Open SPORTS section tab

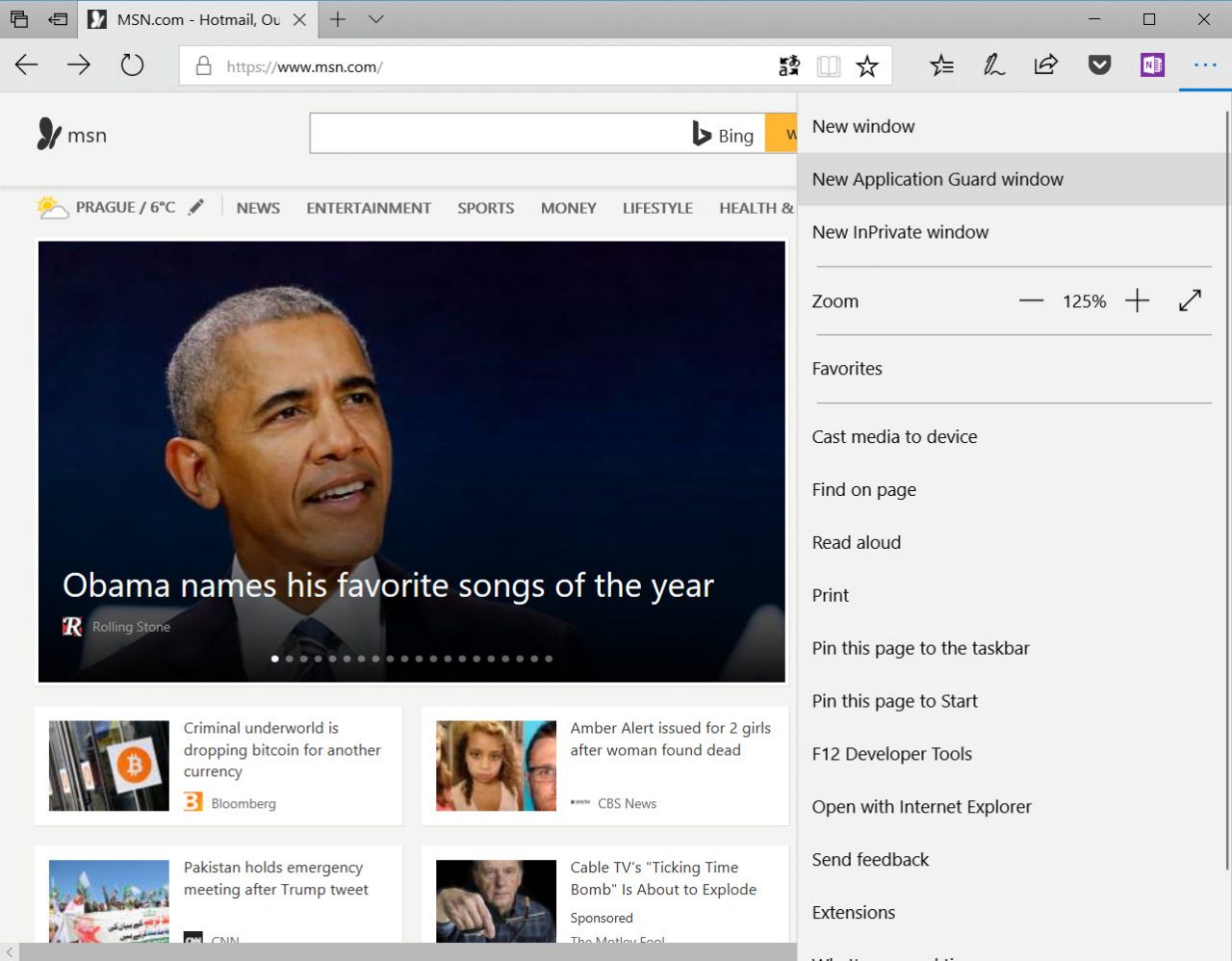(485, 208)
